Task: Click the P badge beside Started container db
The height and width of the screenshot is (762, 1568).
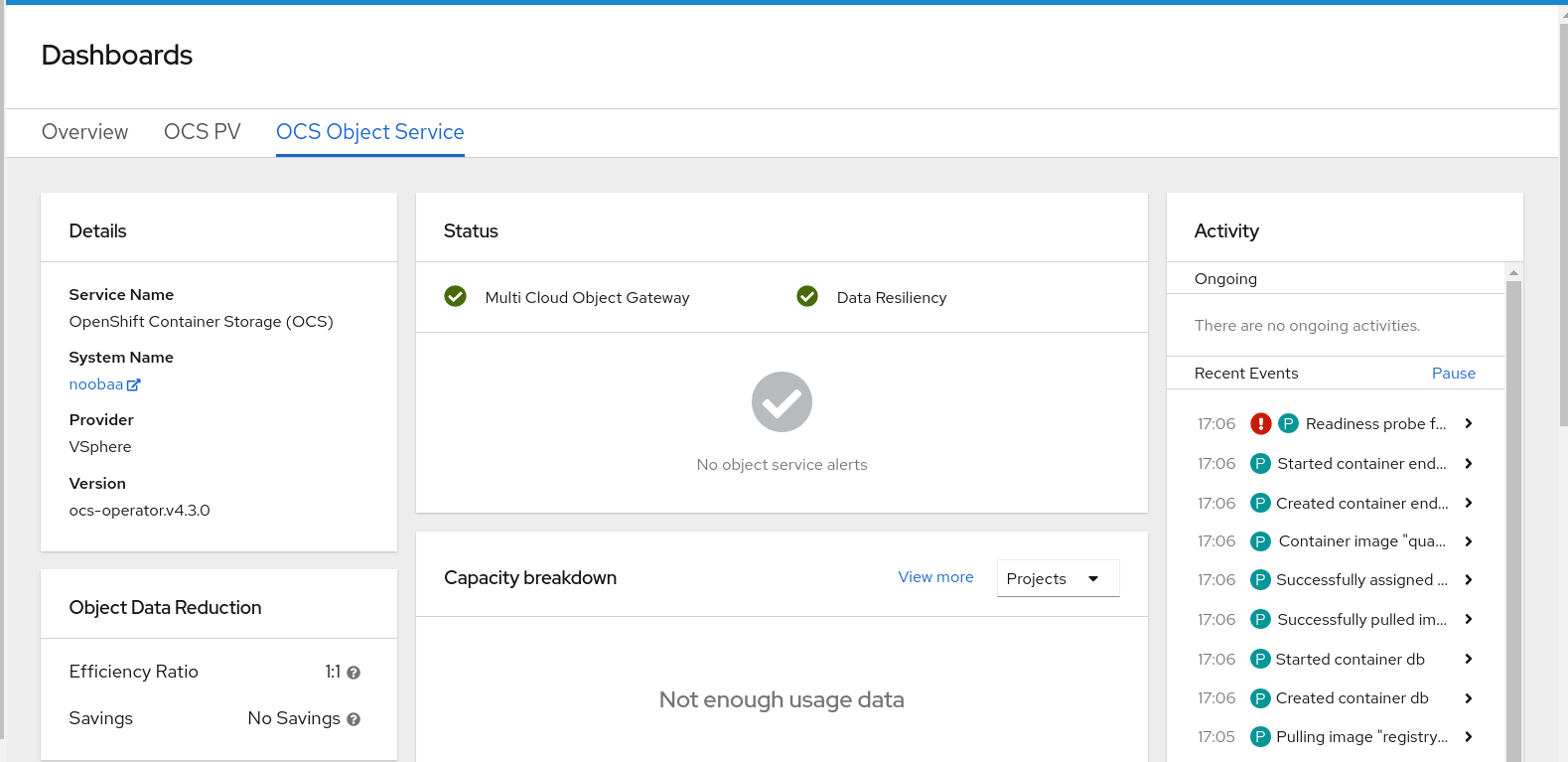Action: click(x=1260, y=659)
